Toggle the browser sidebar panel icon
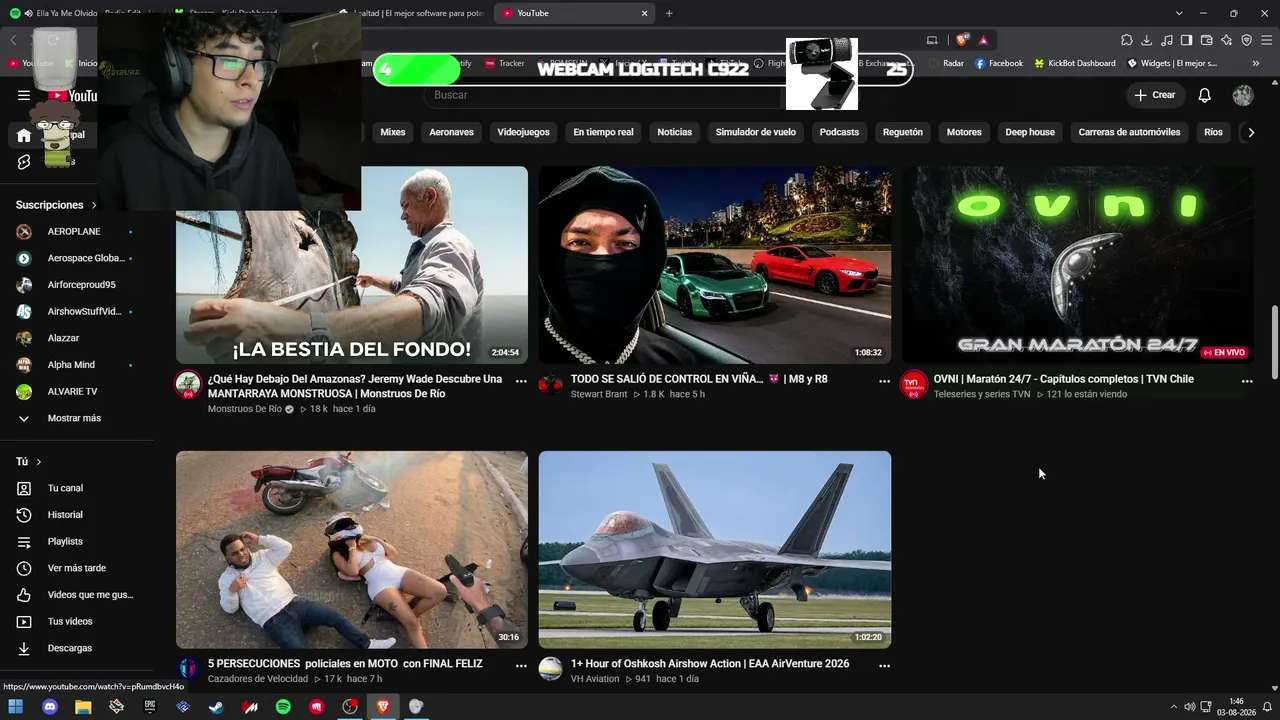1280x720 pixels. (1187, 40)
